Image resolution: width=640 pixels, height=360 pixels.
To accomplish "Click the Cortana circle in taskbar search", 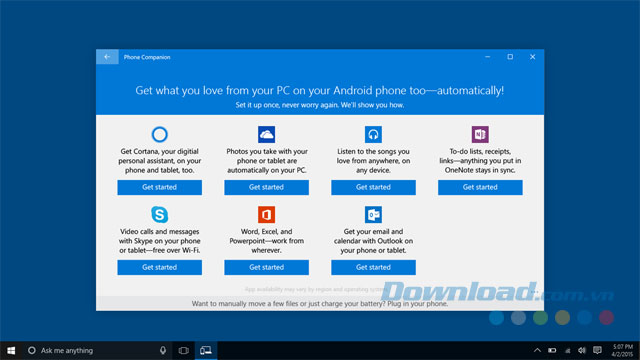I will pos(31,351).
